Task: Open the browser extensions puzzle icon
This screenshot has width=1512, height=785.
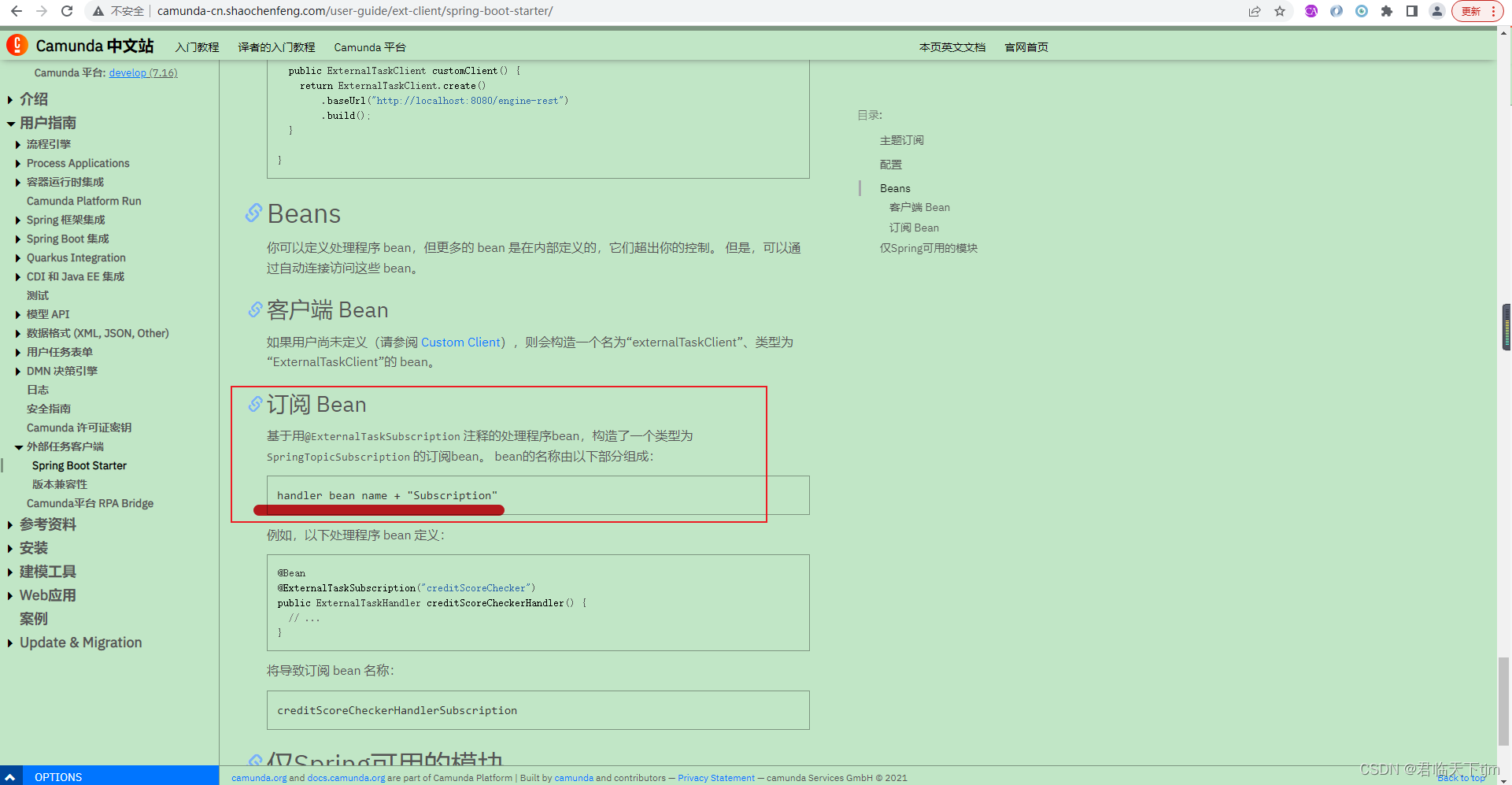Action: (x=1388, y=11)
